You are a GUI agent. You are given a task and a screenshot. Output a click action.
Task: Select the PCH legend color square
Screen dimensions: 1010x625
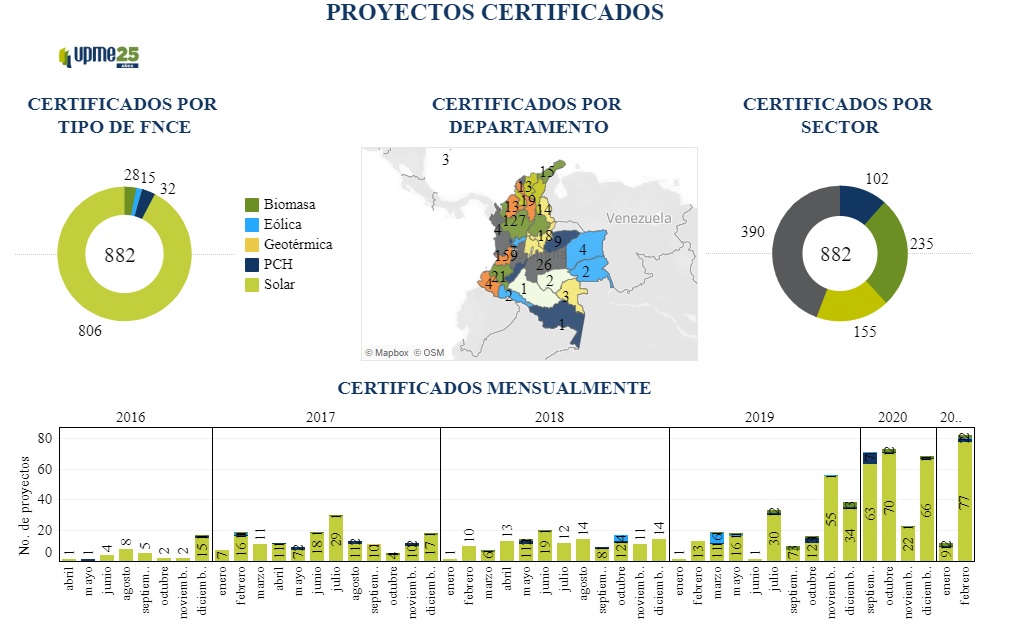click(x=251, y=265)
